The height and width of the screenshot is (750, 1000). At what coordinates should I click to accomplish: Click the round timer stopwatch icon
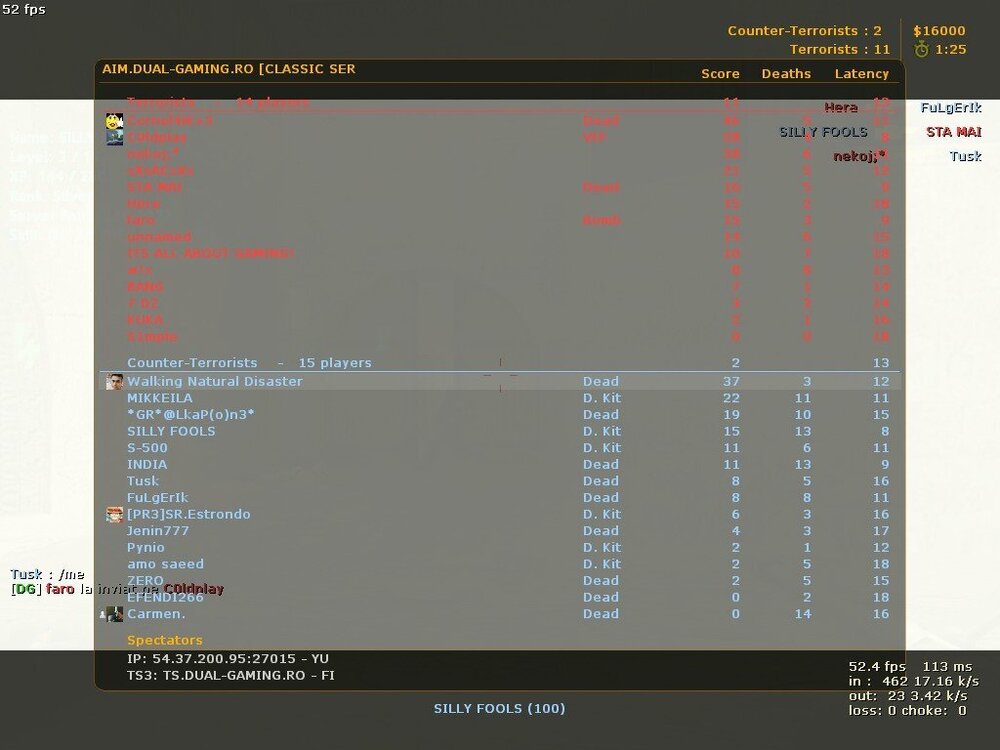click(x=921, y=49)
